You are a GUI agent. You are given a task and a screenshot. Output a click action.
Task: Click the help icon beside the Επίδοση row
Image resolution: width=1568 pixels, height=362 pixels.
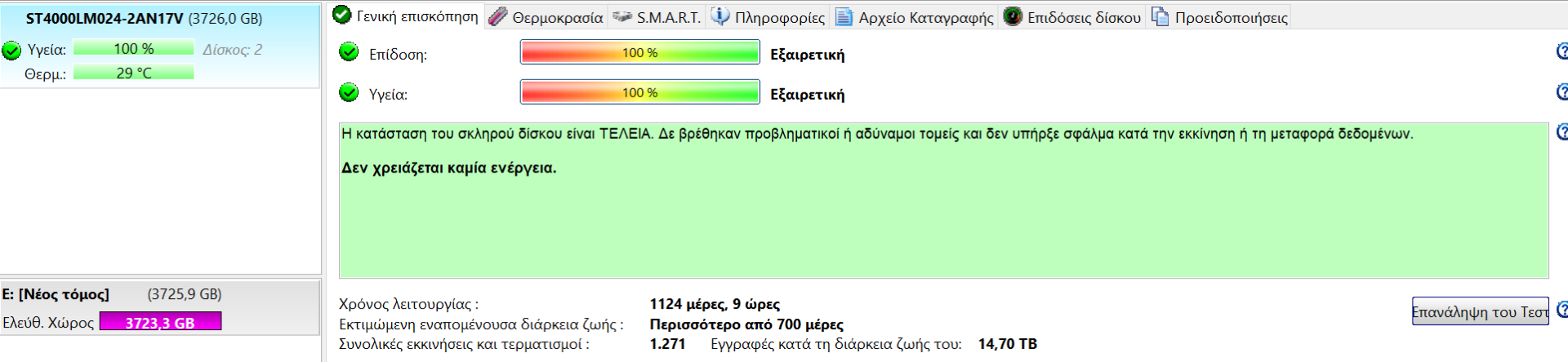(x=1561, y=51)
